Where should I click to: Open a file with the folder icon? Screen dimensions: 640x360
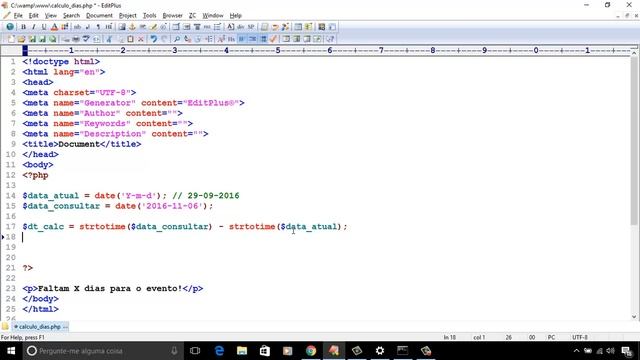[x=21, y=39]
